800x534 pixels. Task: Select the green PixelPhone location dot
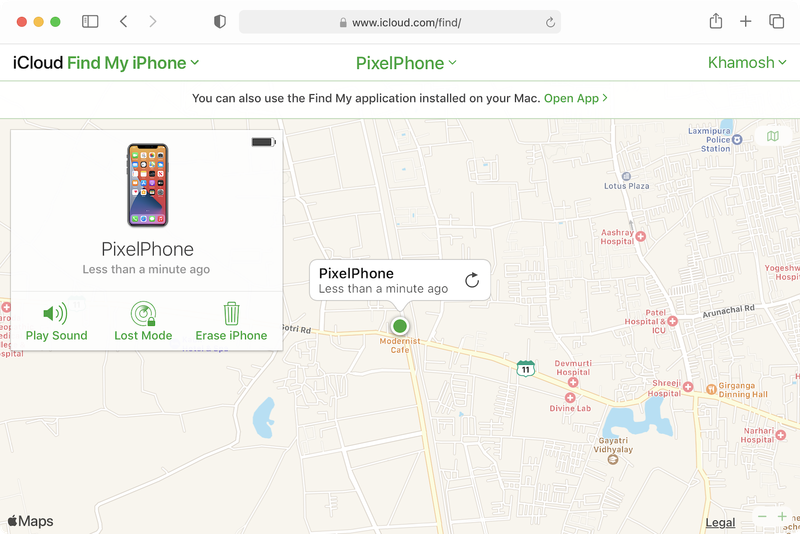[400, 325]
